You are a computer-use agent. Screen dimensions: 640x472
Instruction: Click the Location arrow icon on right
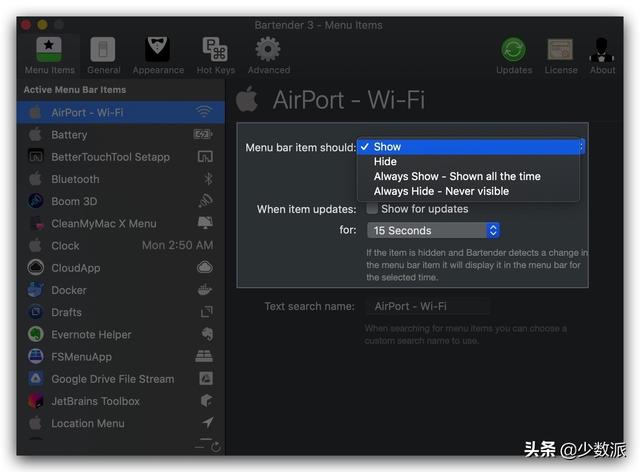pos(208,422)
